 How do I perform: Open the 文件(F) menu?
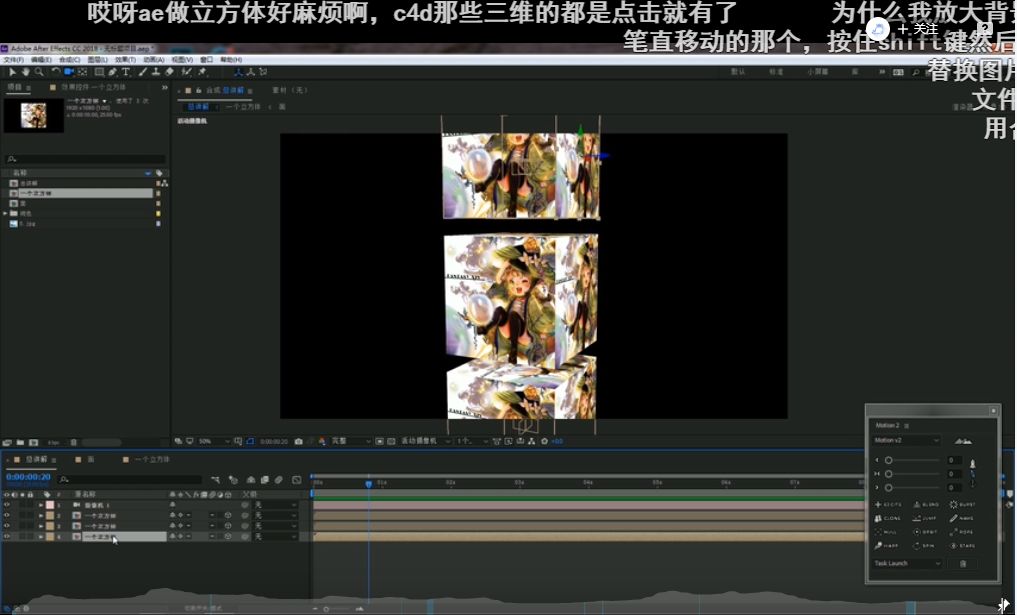pos(14,60)
